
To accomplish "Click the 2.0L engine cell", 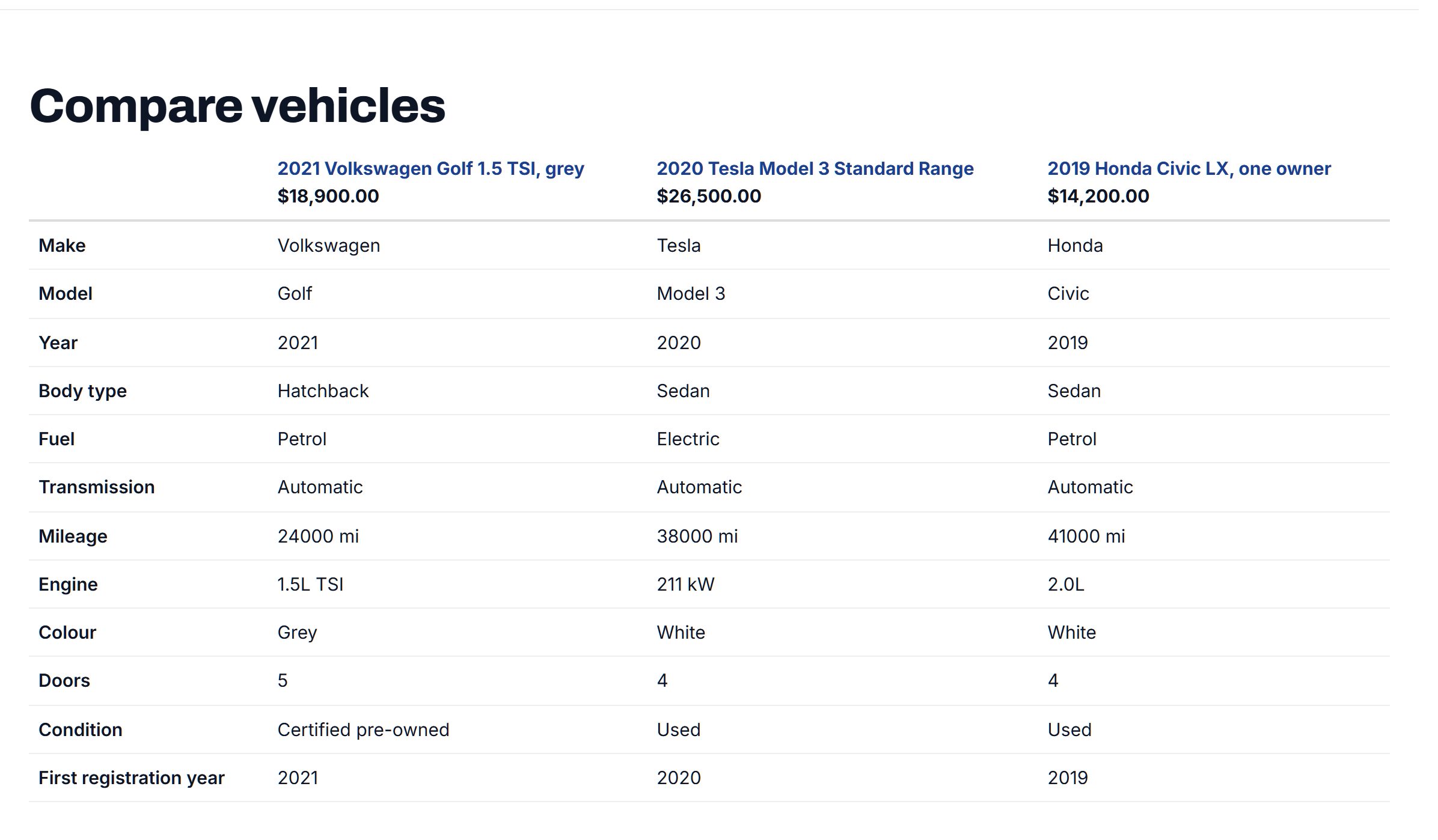I will (1066, 585).
